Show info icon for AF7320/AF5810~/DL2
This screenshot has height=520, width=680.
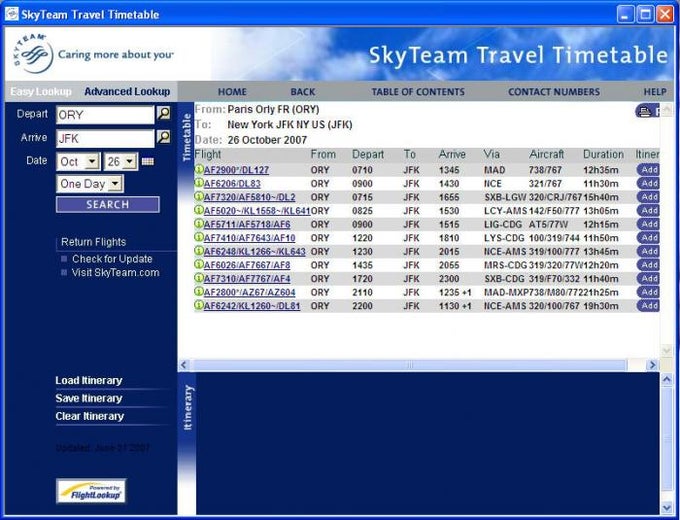199,196
